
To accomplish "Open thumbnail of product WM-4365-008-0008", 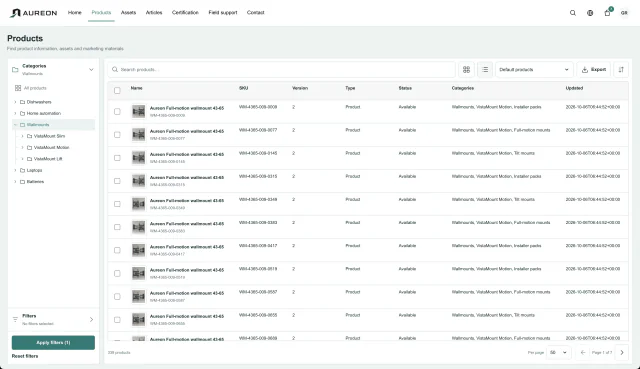I will click(138, 111).
